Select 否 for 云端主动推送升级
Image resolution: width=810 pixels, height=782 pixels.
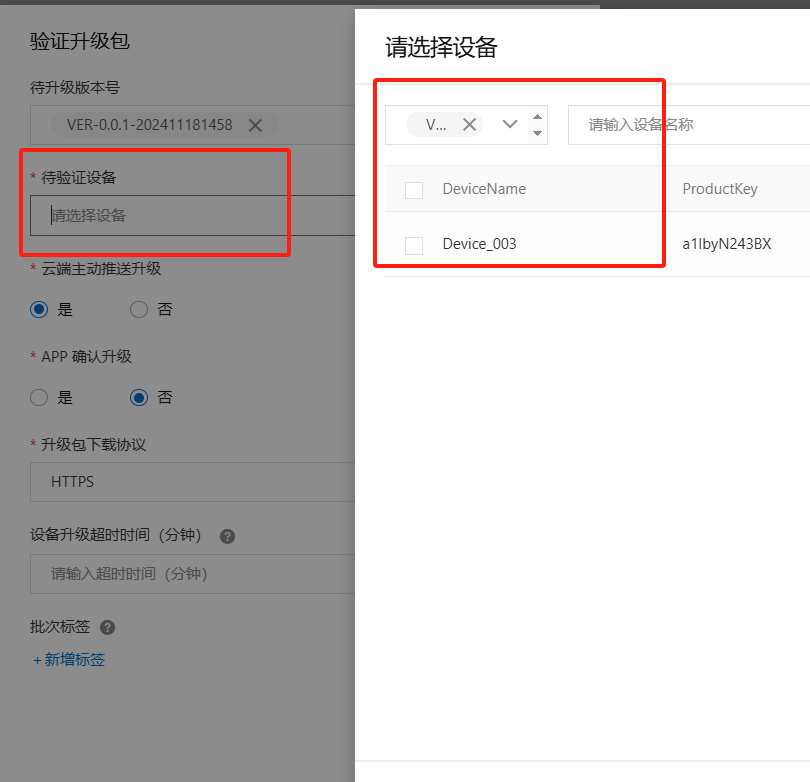coord(138,309)
